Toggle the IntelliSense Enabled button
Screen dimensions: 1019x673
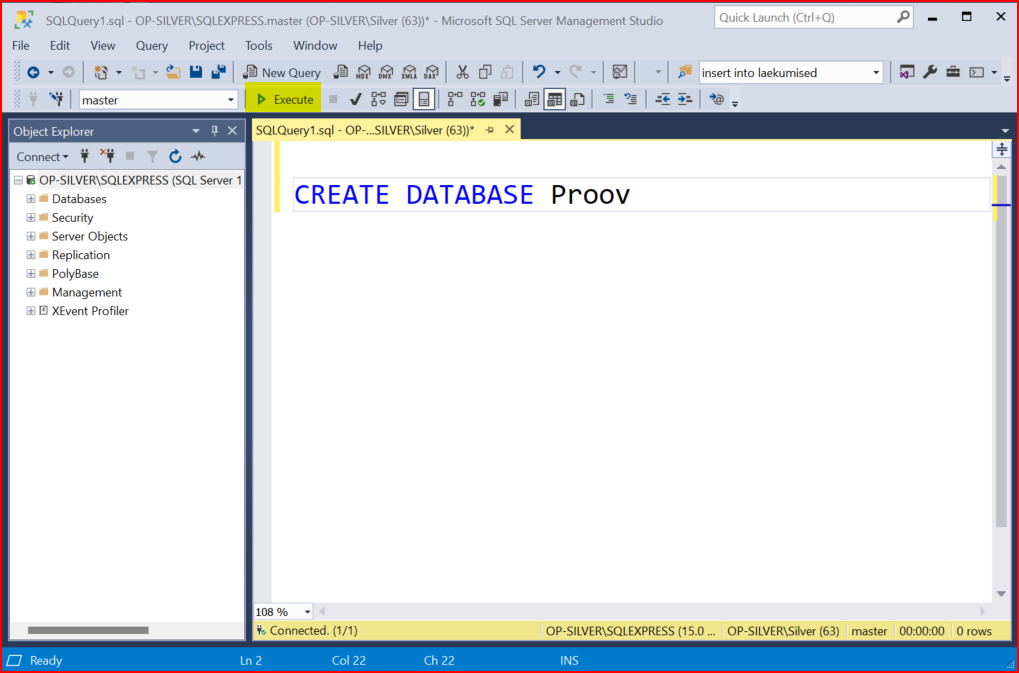(x=424, y=99)
